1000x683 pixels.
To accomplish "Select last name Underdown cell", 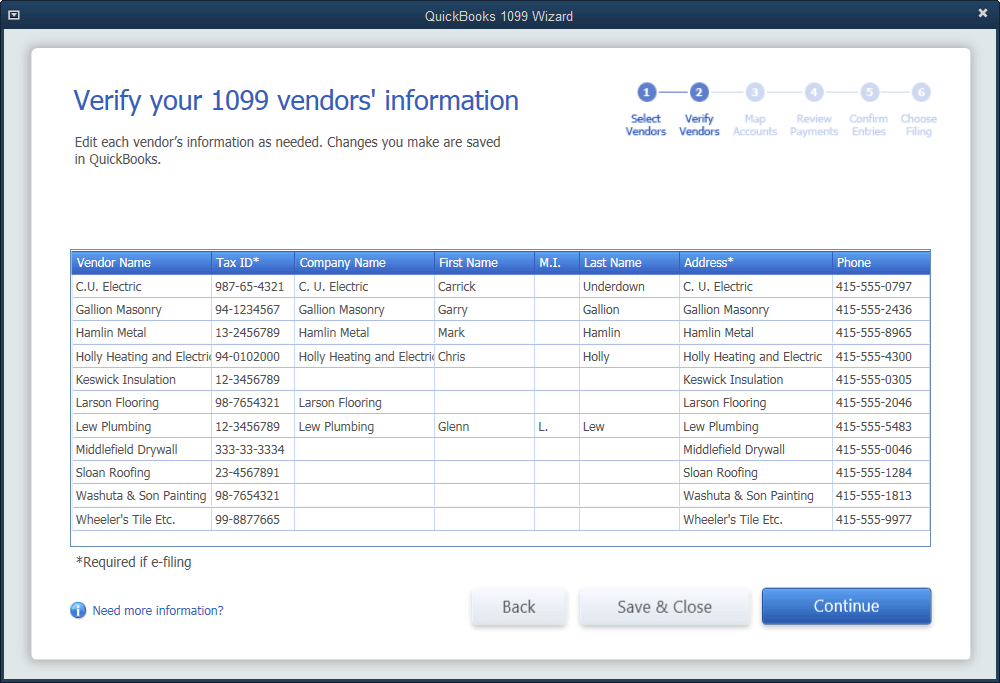I will [629, 286].
